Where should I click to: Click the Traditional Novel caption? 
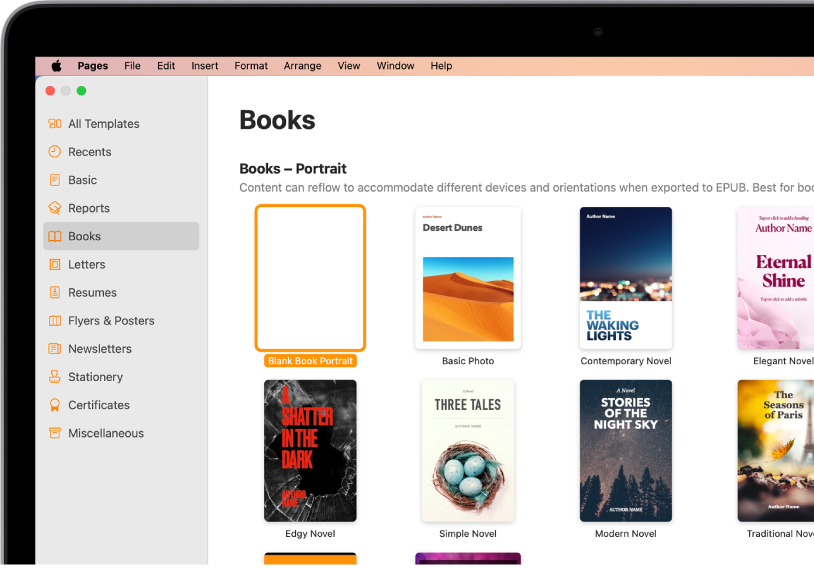pyautogui.click(x=780, y=534)
